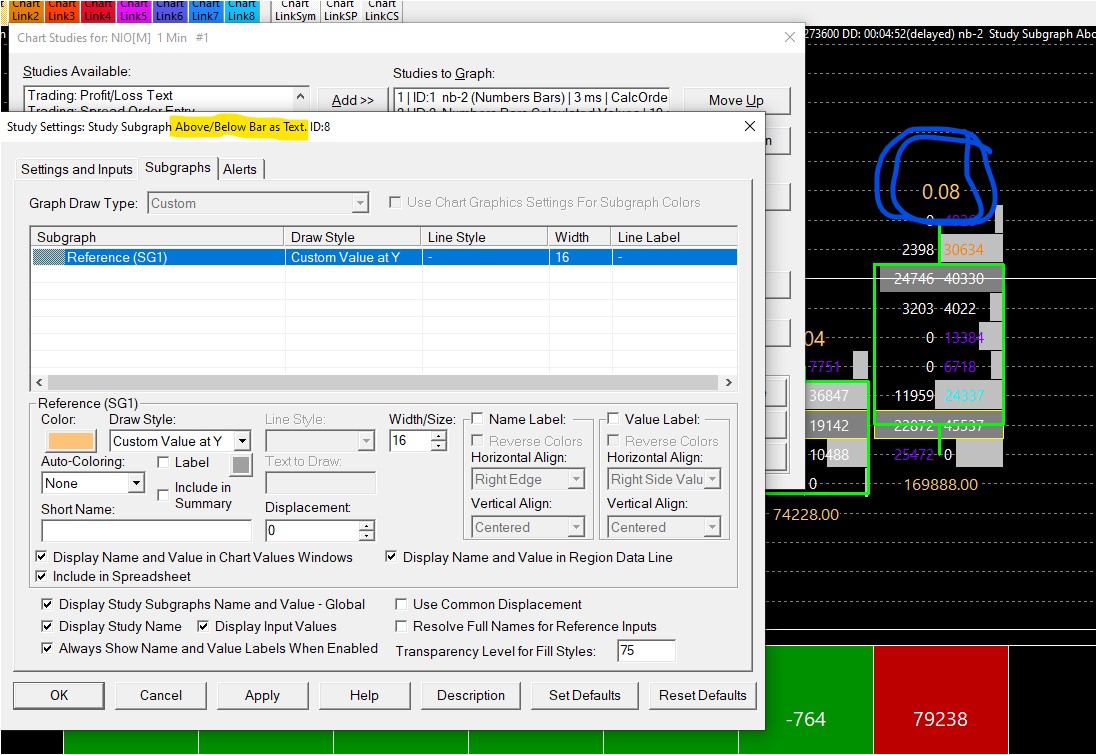This screenshot has width=1097, height=755.
Task: Click the orange subgraph color swatch
Action: [x=69, y=441]
